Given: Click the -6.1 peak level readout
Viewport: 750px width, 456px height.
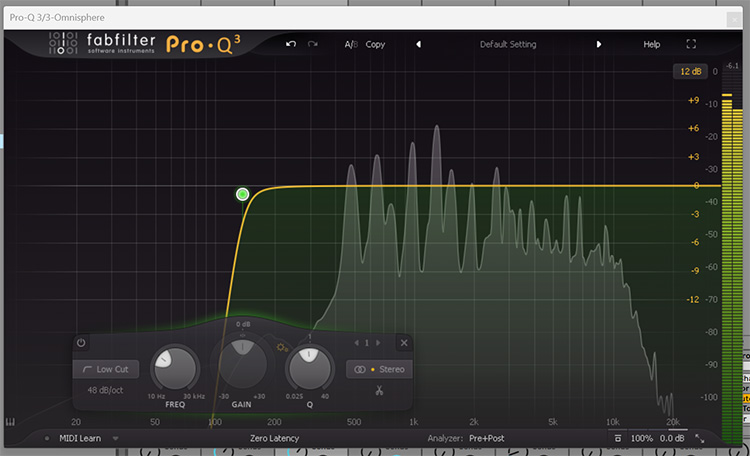Looking at the screenshot, I should [x=732, y=66].
